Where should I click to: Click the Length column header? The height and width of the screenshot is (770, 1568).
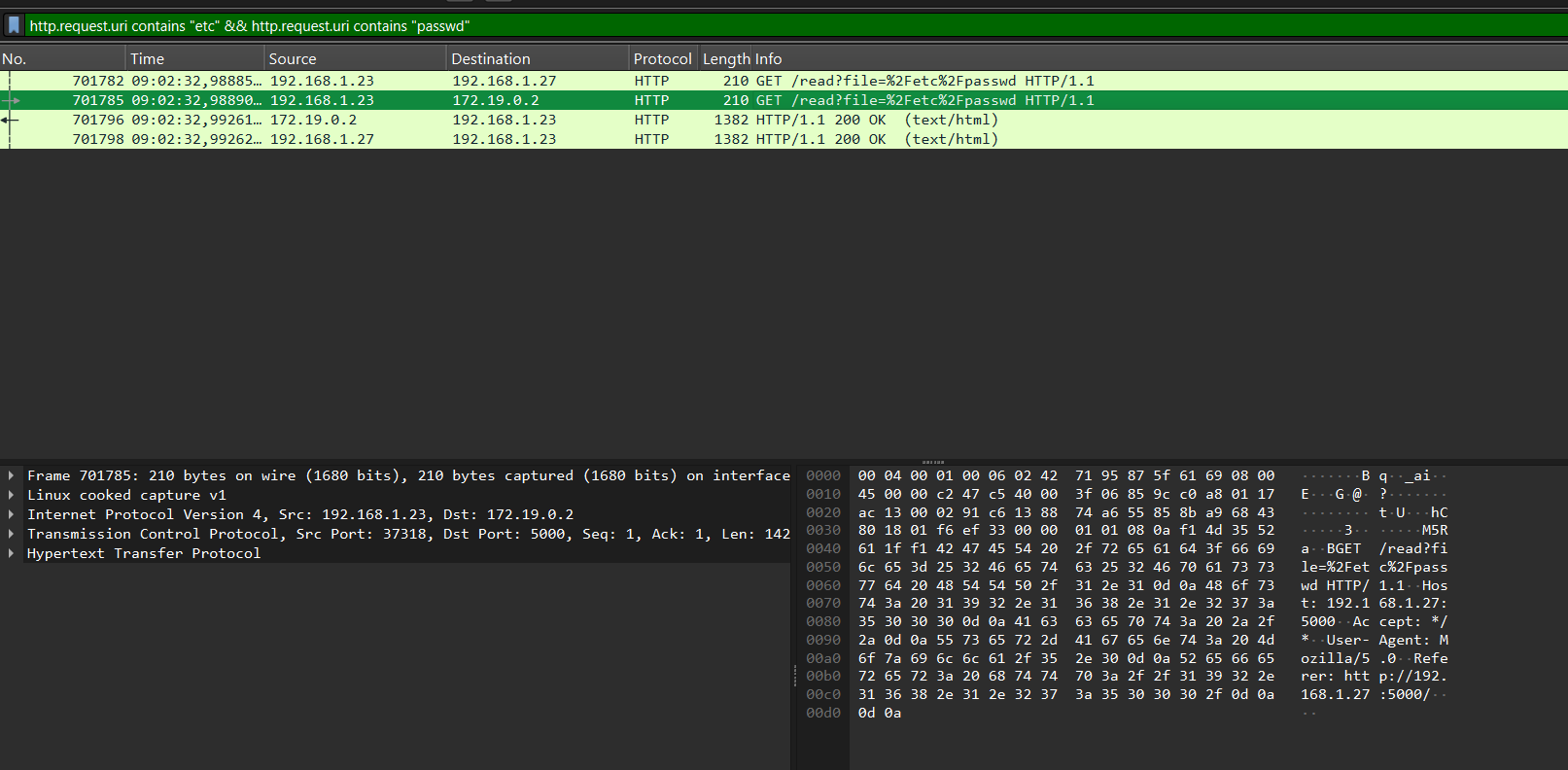tap(726, 59)
